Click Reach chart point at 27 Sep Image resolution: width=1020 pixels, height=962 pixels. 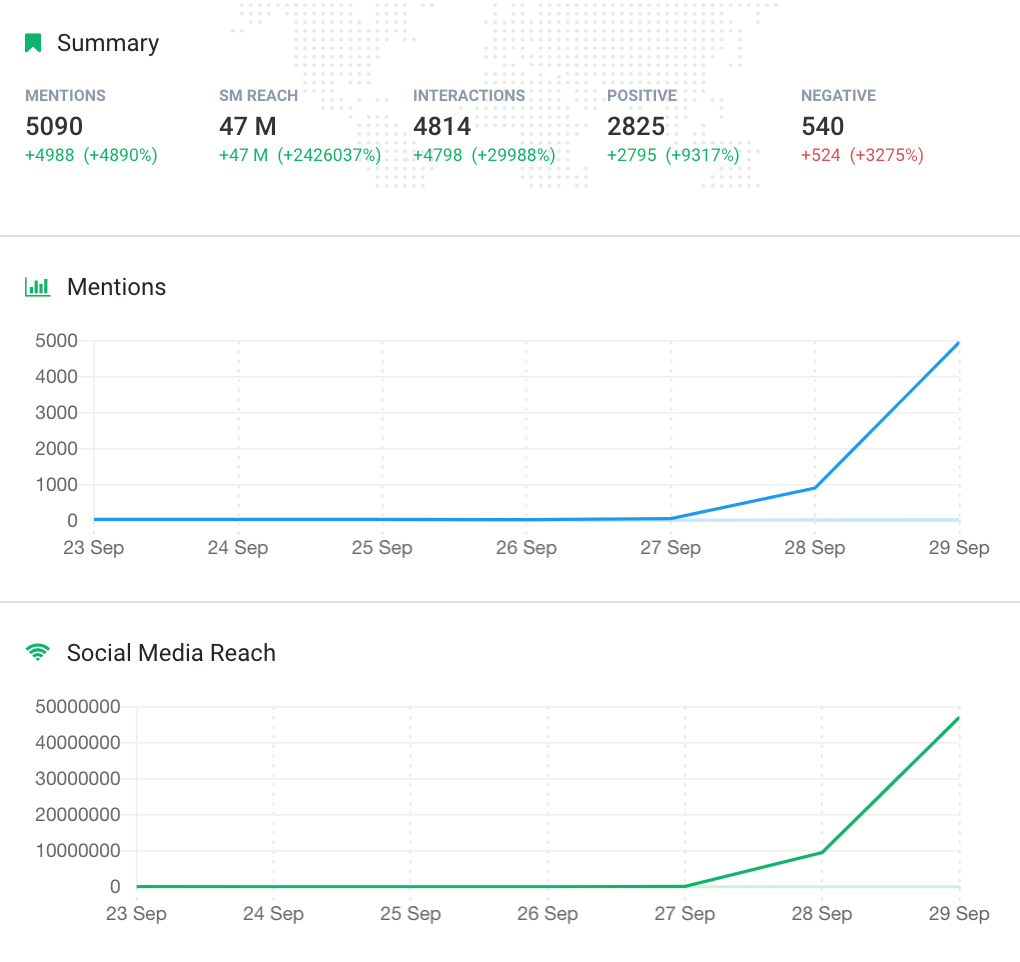685,886
